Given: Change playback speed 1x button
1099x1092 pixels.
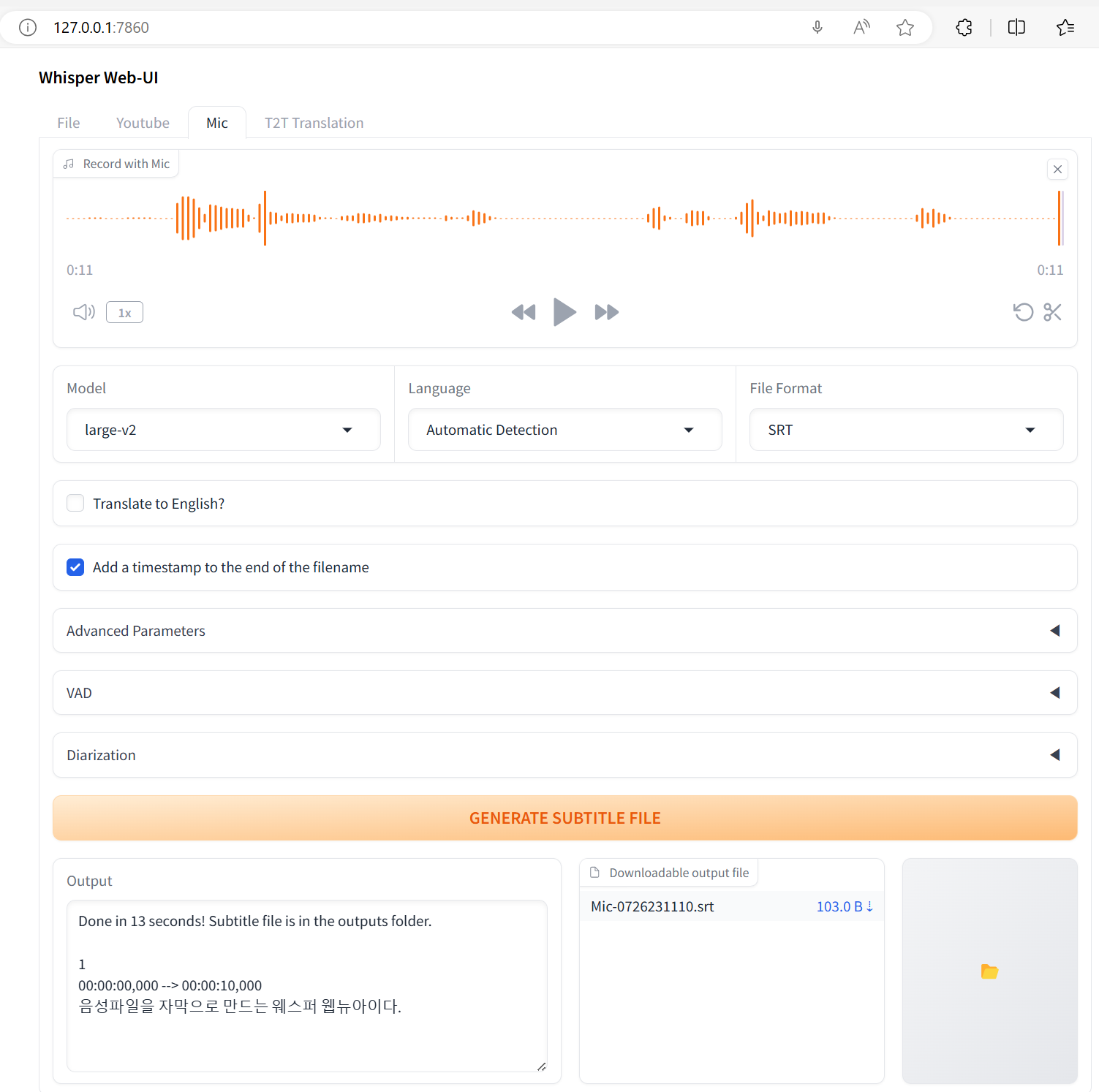Looking at the screenshot, I should [x=124, y=312].
